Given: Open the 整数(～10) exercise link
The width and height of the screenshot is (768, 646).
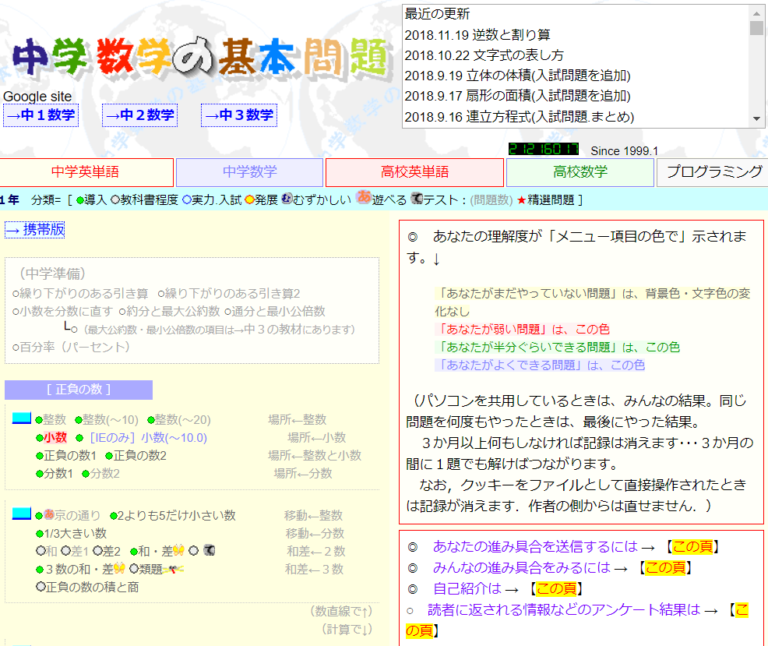Looking at the screenshot, I should pyautogui.click(x=111, y=420).
